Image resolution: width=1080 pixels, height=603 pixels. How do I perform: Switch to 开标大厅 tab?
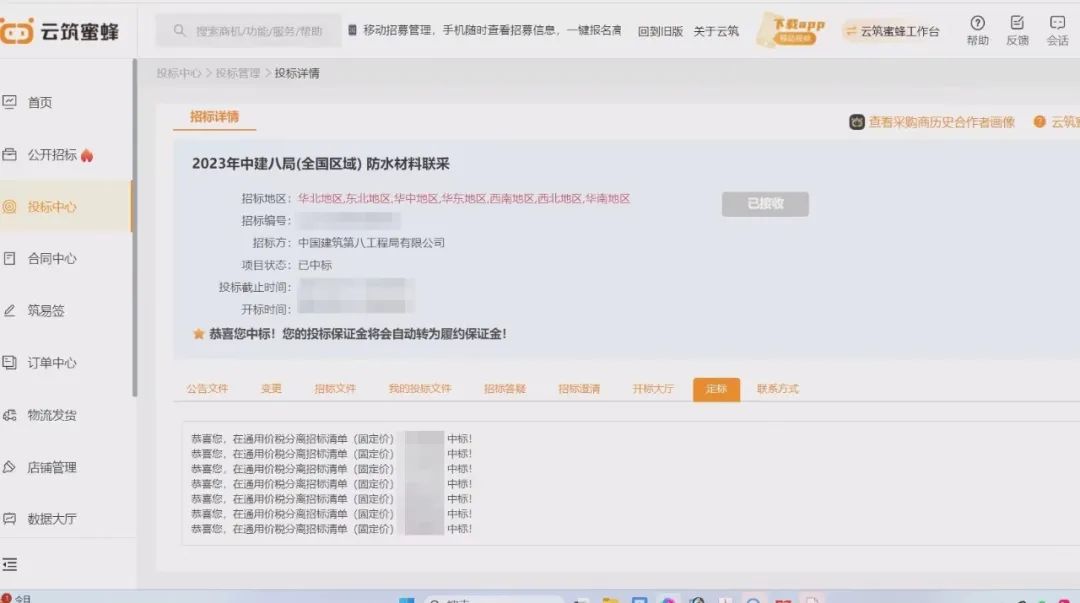coord(653,389)
